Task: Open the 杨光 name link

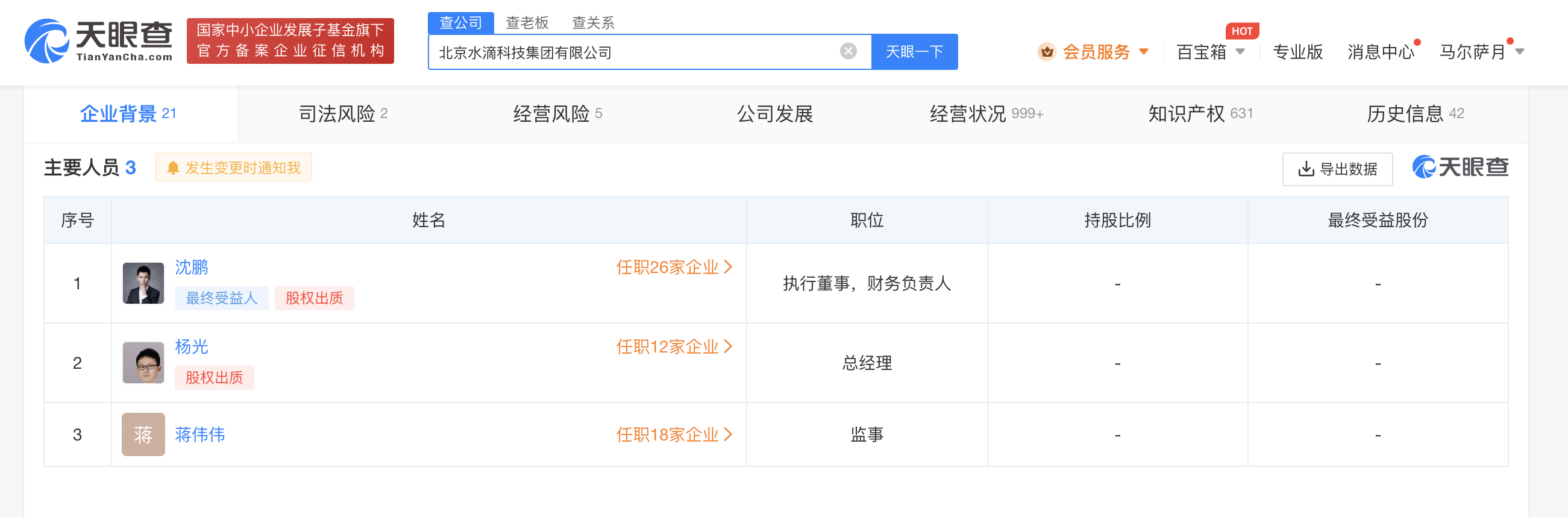Action: [192, 346]
